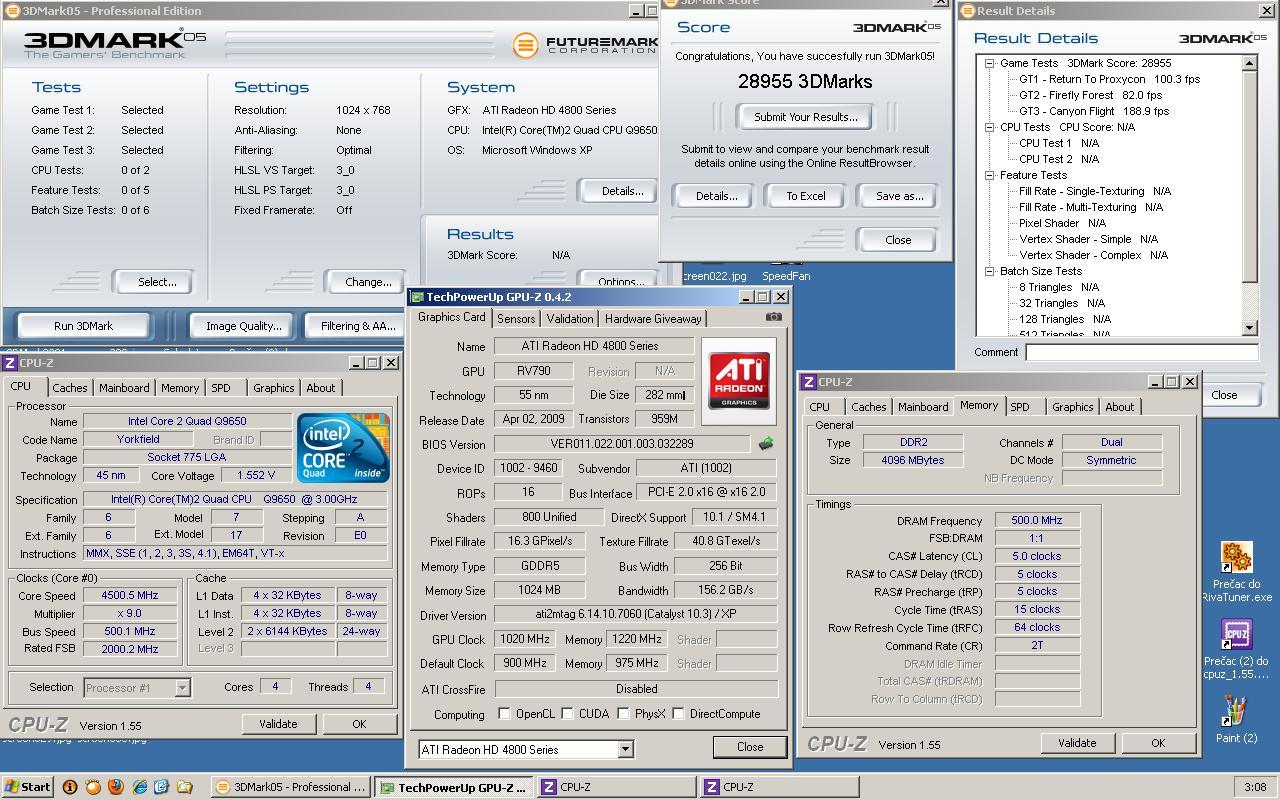Viewport: 1280px width, 800px height.
Task: Open the ATI Radeon HD 4800 Series dropdown
Action: pos(625,749)
